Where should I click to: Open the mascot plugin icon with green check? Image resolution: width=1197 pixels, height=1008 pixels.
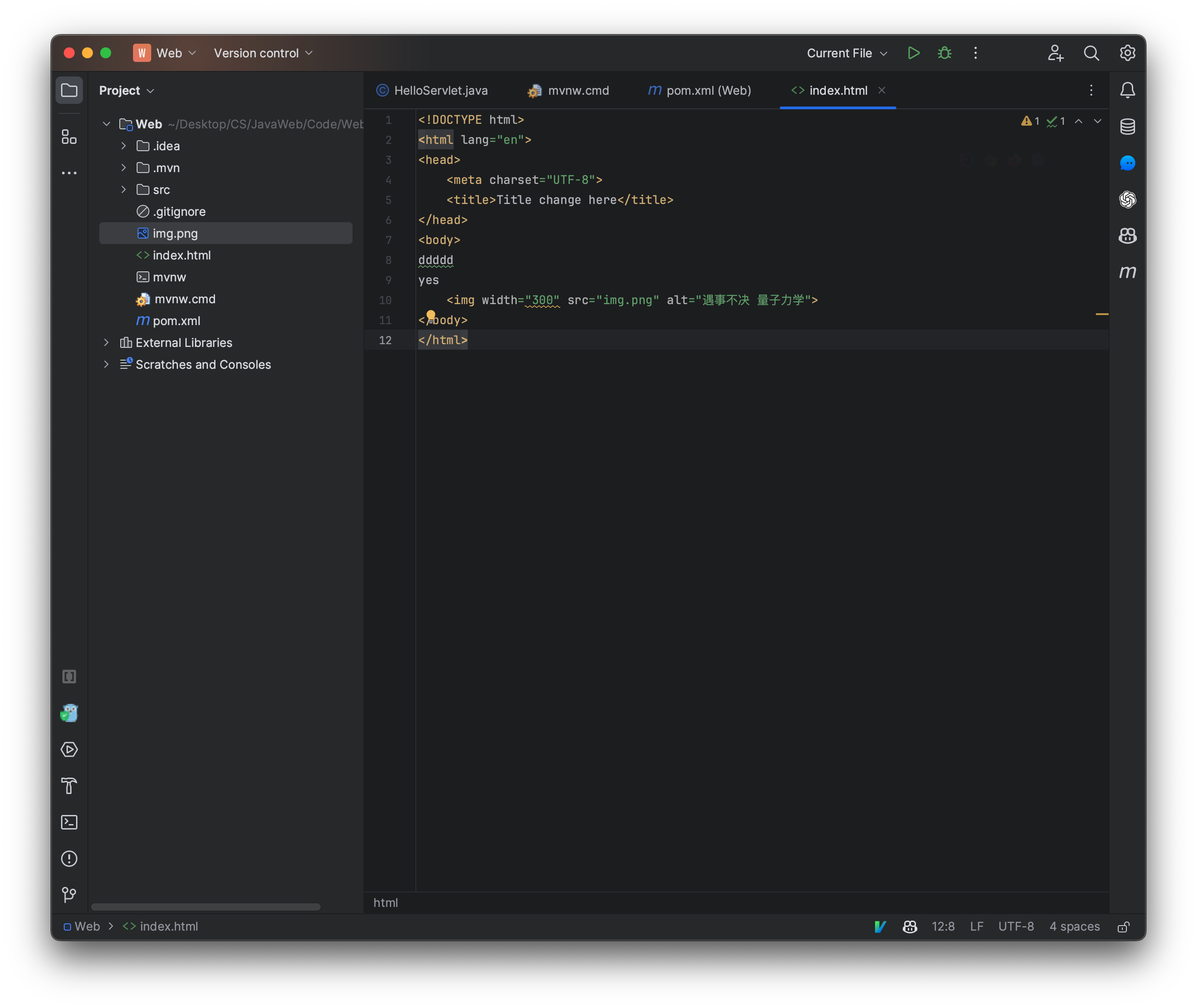pos(69,713)
